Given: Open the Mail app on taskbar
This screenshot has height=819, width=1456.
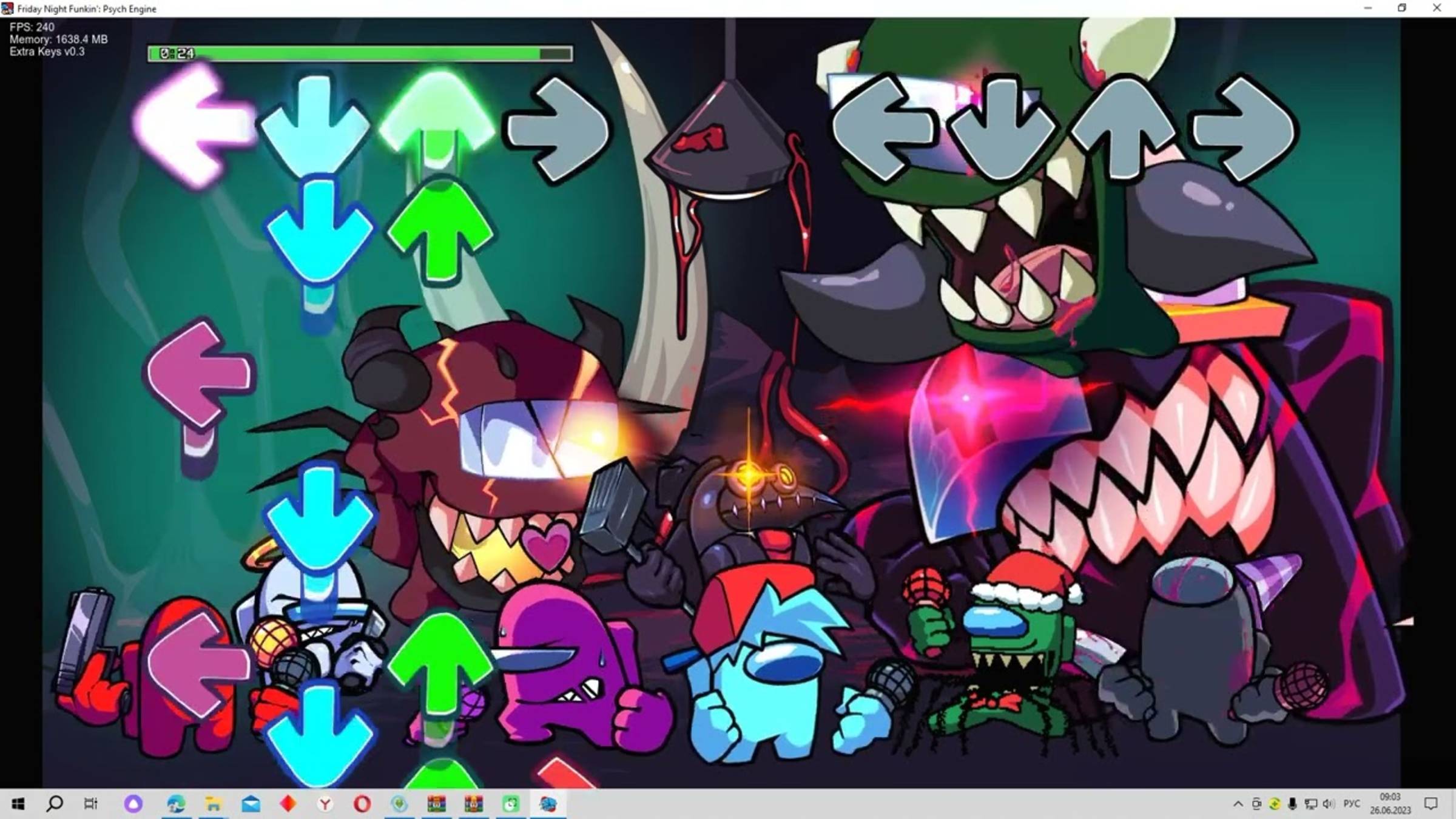Looking at the screenshot, I should pos(251,804).
